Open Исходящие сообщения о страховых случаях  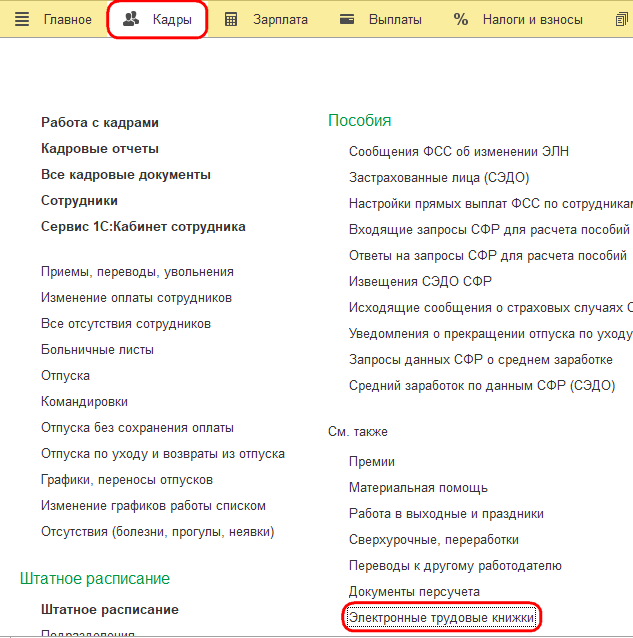(491, 308)
